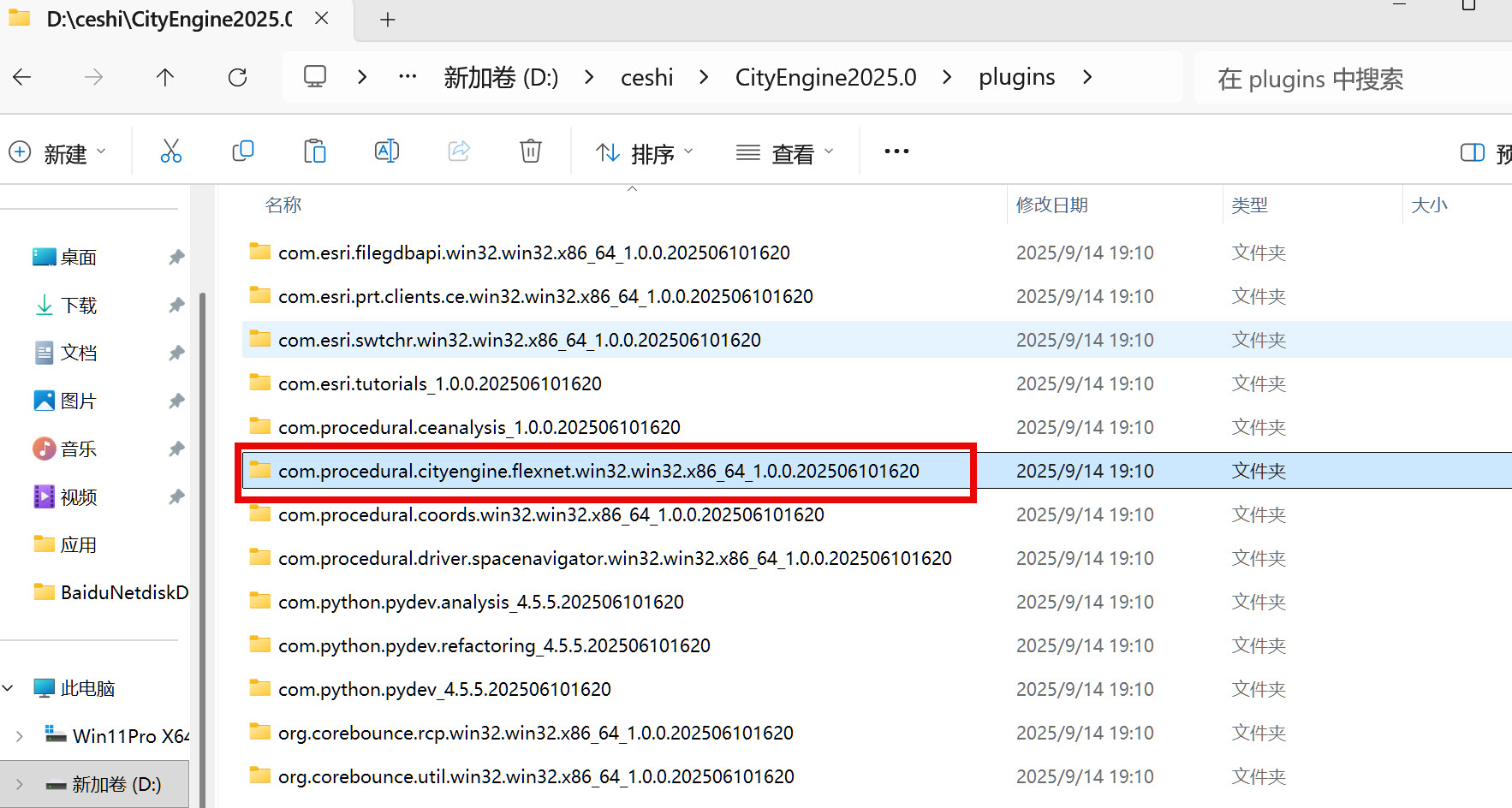Toggle the preview pane button

click(x=1473, y=152)
